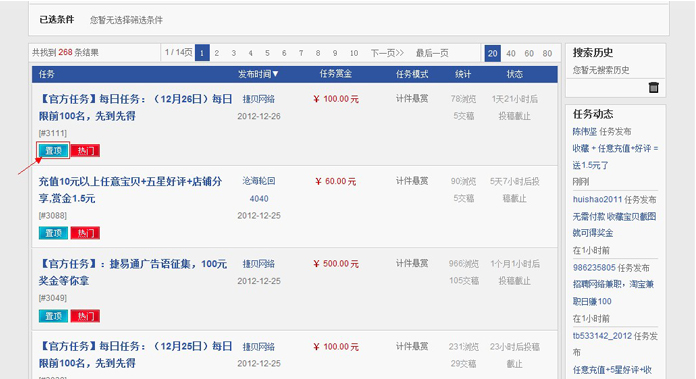Go to page 5 of results
Image resolution: width=696 pixels, height=379 pixels.
(x=267, y=53)
